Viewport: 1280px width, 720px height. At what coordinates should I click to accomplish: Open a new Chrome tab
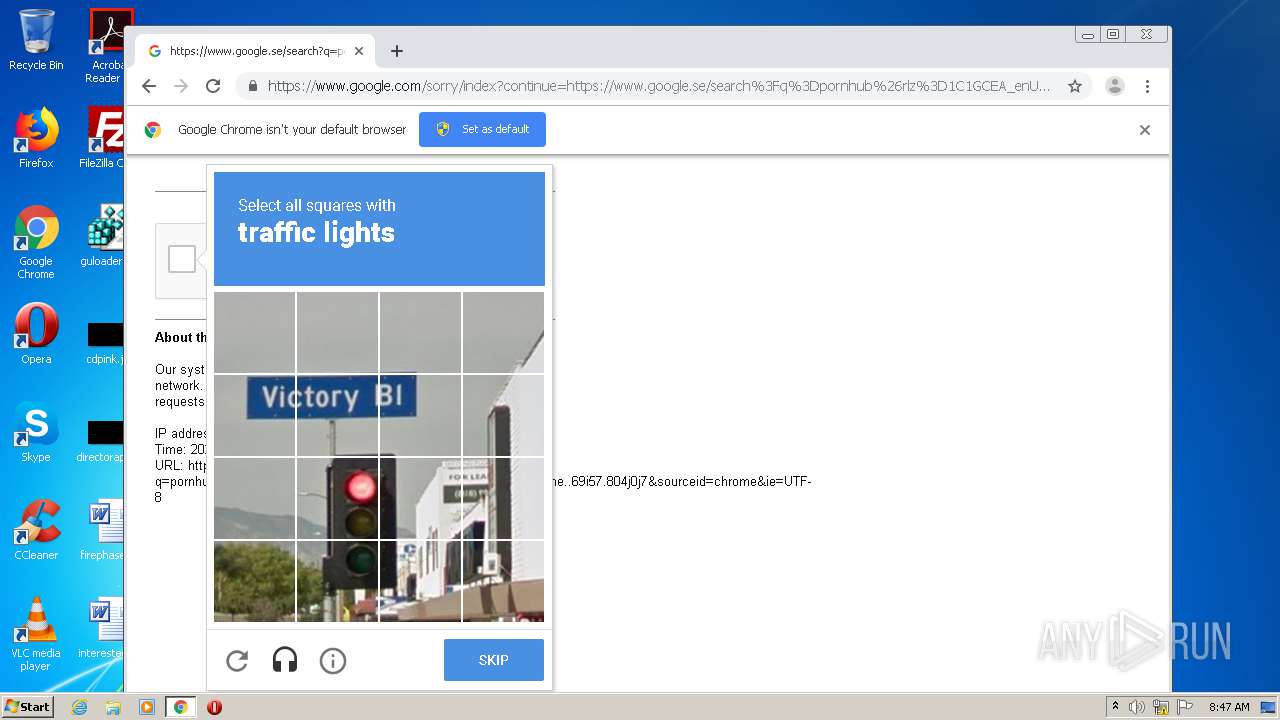(397, 51)
